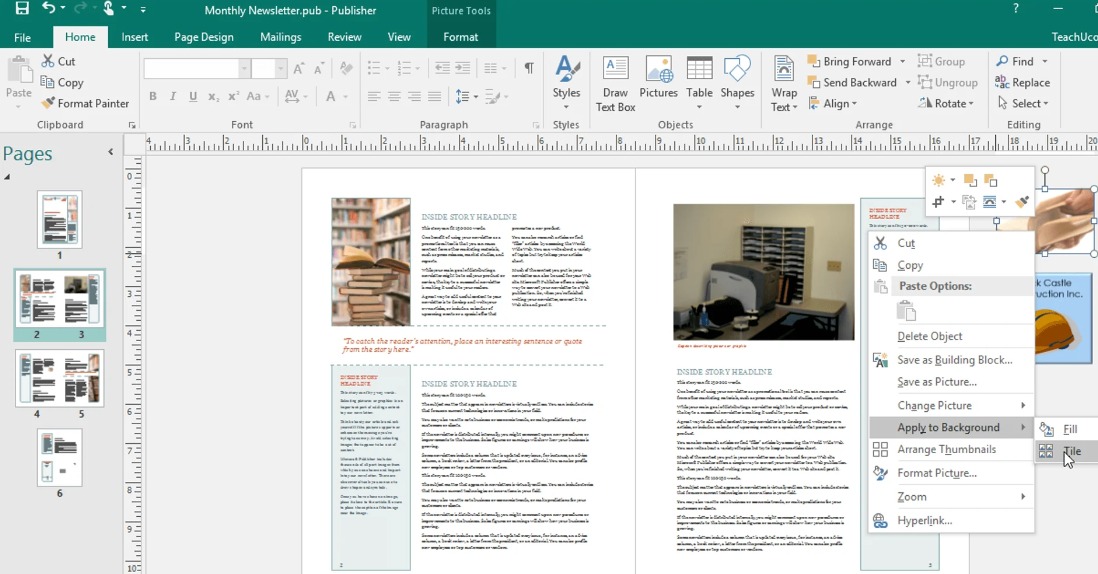Viewport: 1098px width, 574px height.
Task: Click Delete Object in context menu
Action: (x=930, y=336)
